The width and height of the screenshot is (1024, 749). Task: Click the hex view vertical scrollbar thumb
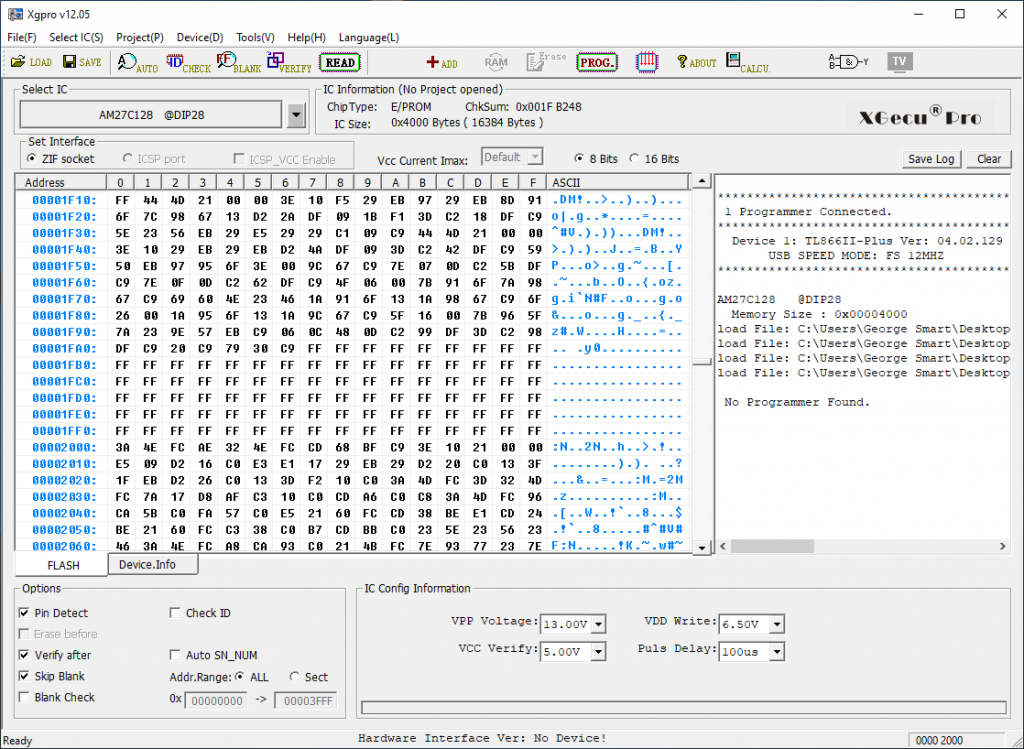click(701, 361)
